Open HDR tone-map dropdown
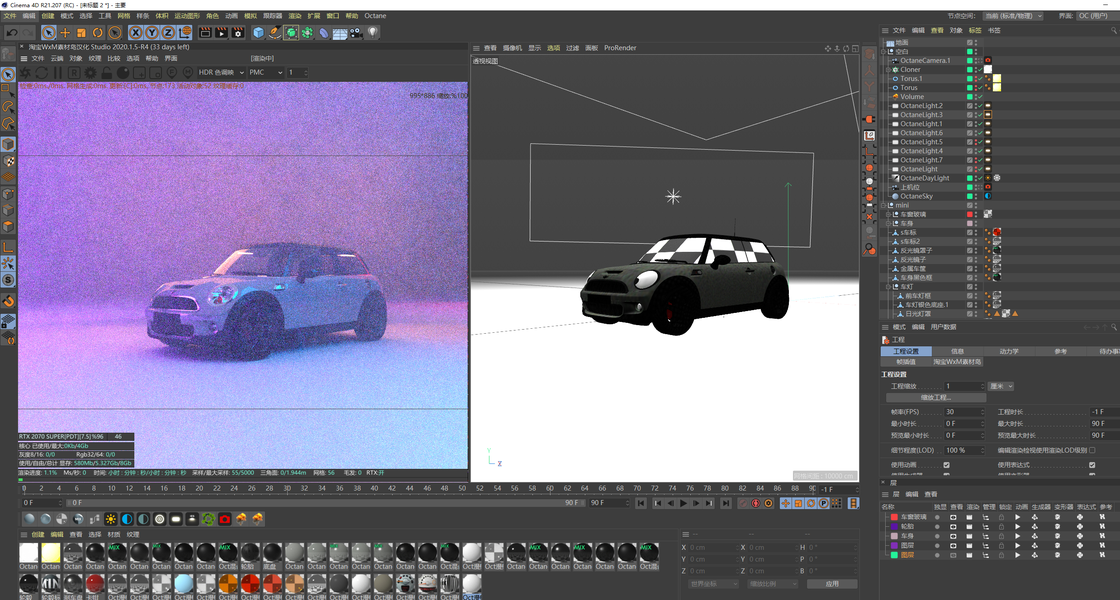Image resolution: width=1120 pixels, height=600 pixels. [221, 72]
